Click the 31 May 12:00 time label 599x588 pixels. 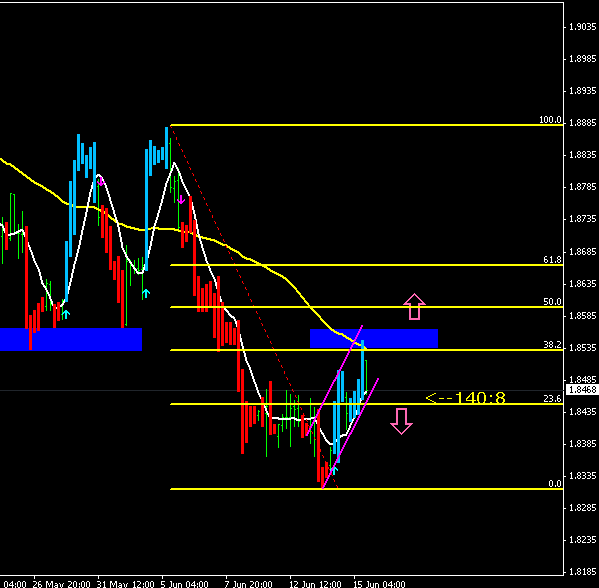[125, 584]
